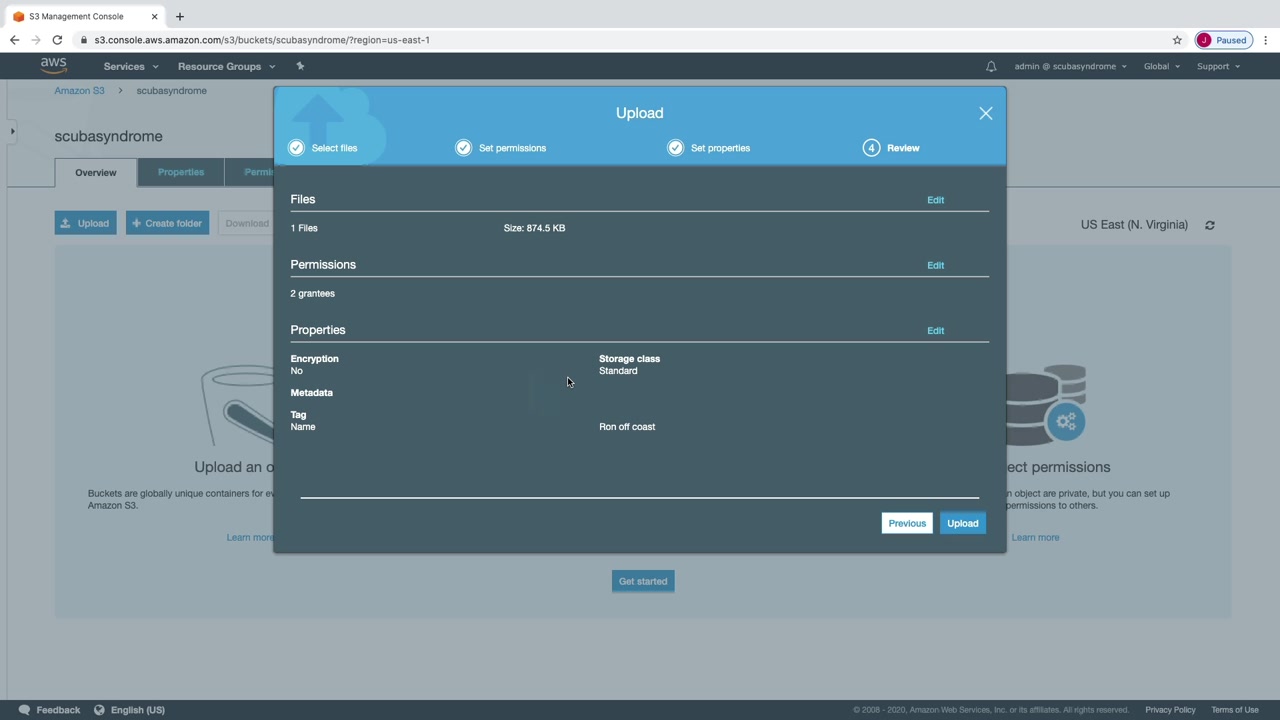1280x720 pixels.
Task: Click the 'Ron off coast' tag value
Action: (627, 427)
